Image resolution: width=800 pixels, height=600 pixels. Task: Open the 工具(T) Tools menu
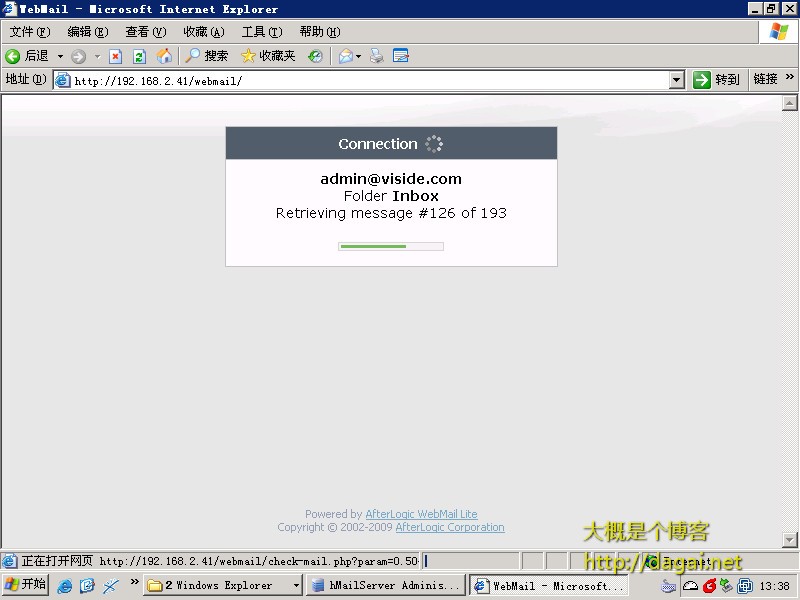pos(261,32)
